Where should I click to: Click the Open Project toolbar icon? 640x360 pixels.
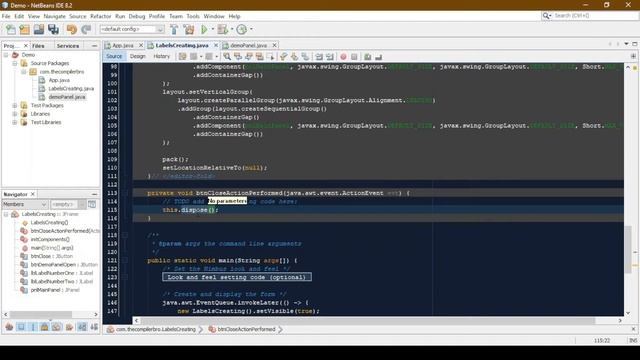(x=39, y=29)
